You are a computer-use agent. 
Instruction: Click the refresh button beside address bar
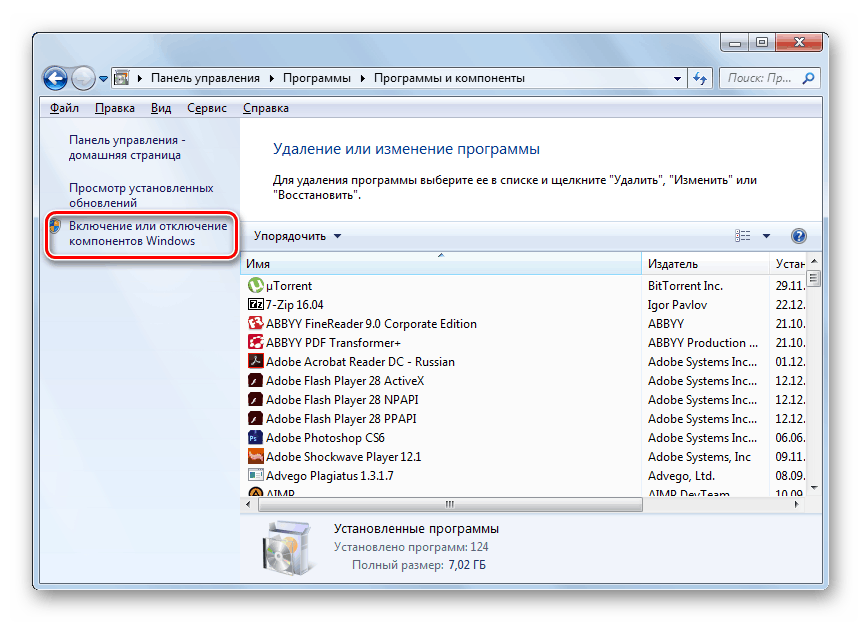coord(700,78)
